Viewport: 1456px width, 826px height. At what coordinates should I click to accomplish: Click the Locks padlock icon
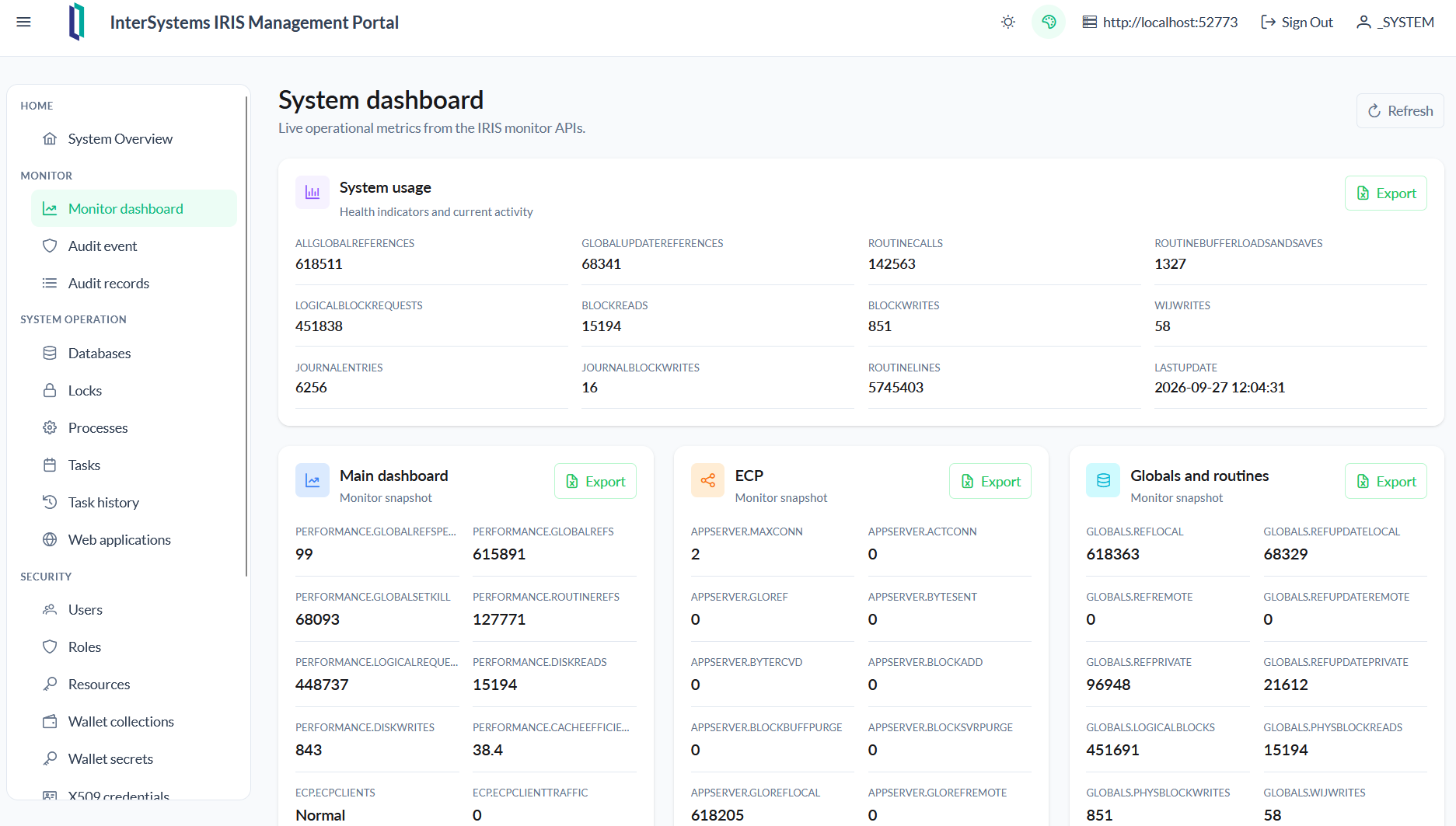[50, 390]
